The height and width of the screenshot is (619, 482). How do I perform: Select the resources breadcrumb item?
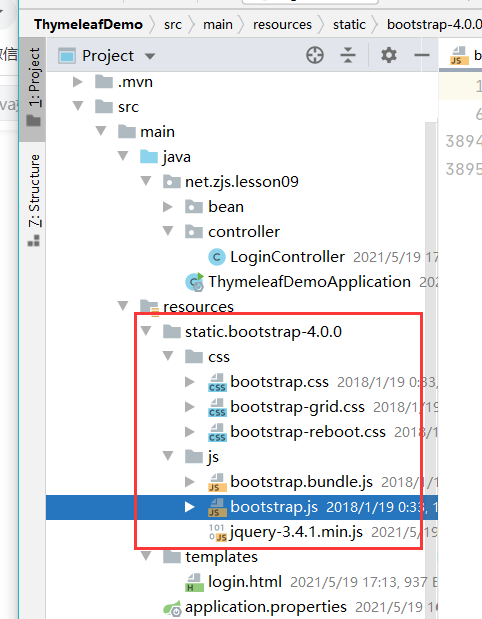(282, 25)
